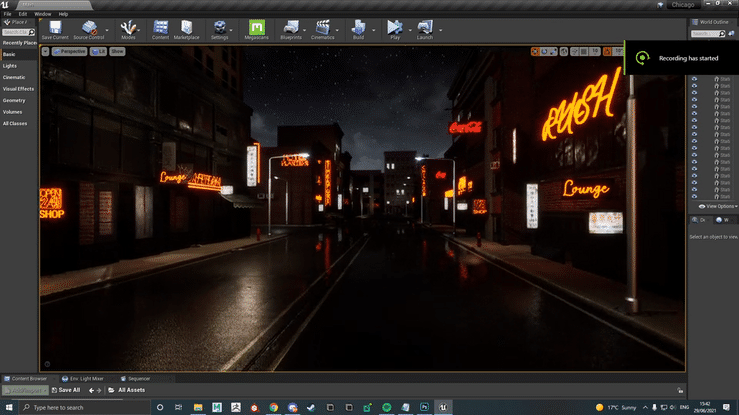Click the Search Classes magnifier icon
Viewport: 739px width, 415px height.
pyautogui.click(x=32, y=32)
